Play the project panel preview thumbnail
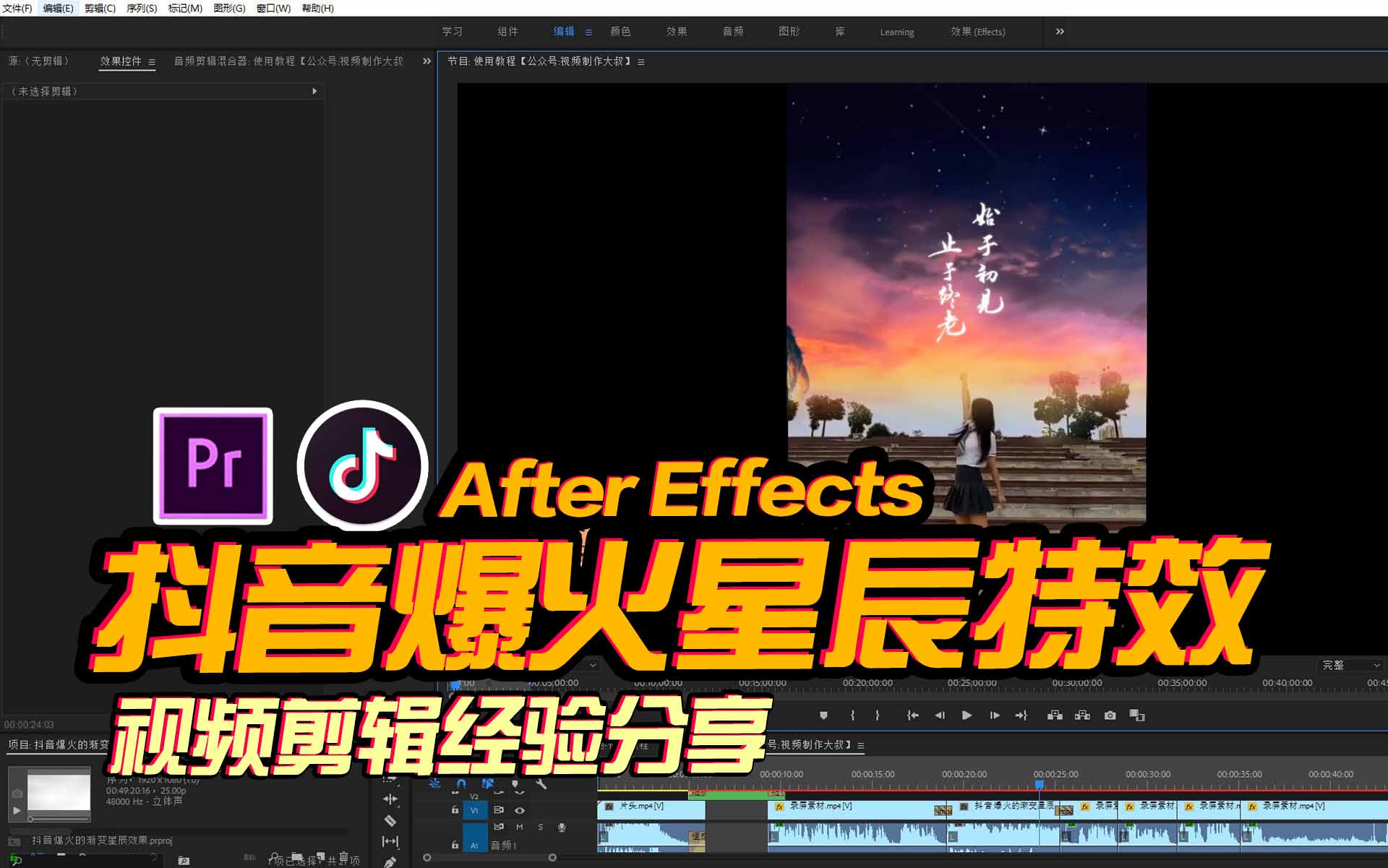This screenshot has width=1388, height=868. click(17, 810)
